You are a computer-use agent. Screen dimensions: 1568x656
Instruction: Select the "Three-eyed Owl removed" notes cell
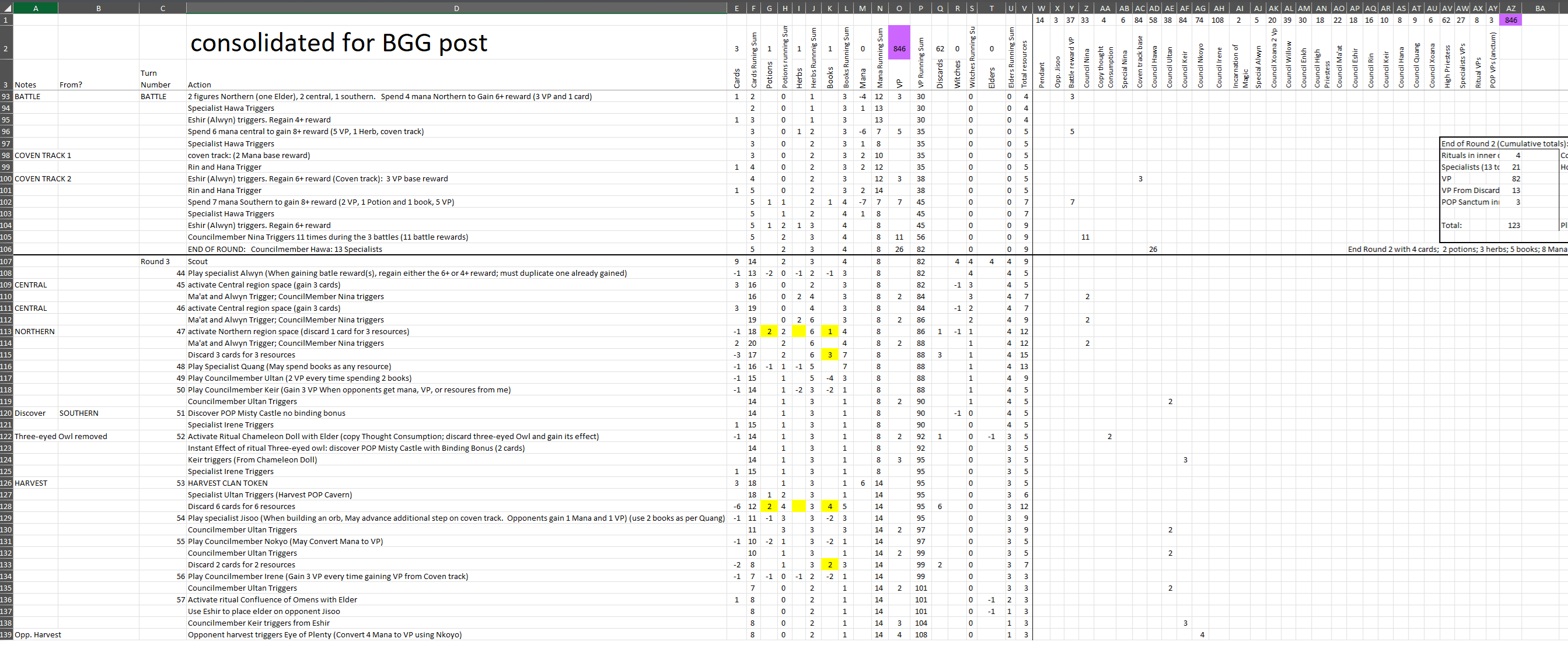pos(61,436)
